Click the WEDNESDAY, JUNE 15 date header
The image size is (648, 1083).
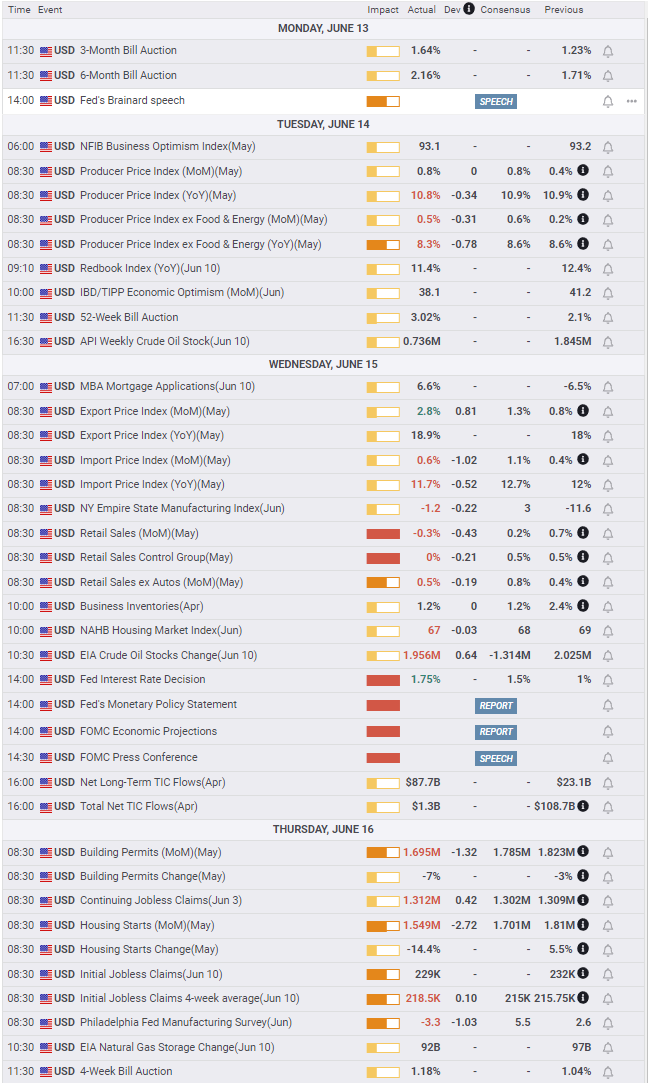click(x=323, y=364)
